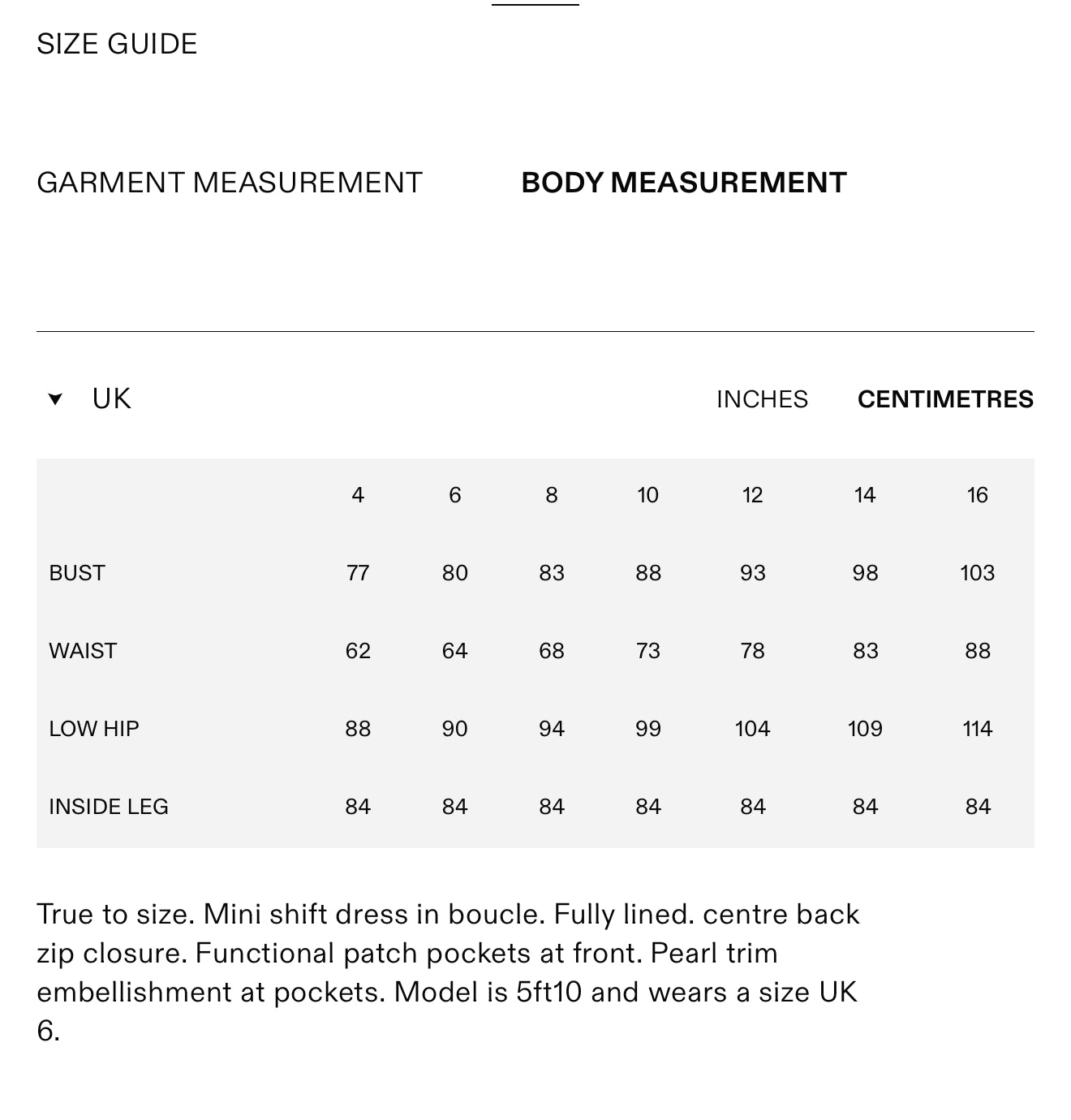Click the size 8 column header
Viewport: 1071px width, 1120px height.
(x=551, y=495)
